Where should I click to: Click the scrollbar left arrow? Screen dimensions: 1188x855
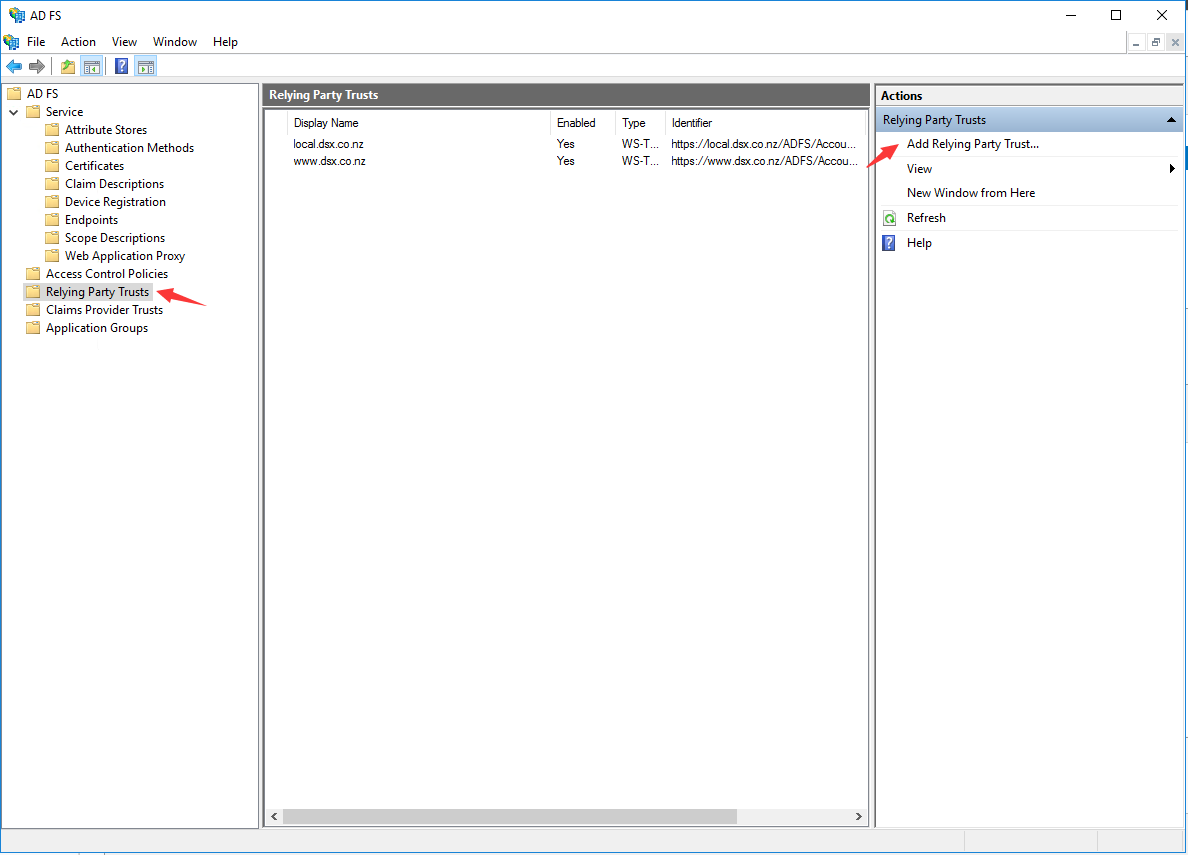click(274, 816)
